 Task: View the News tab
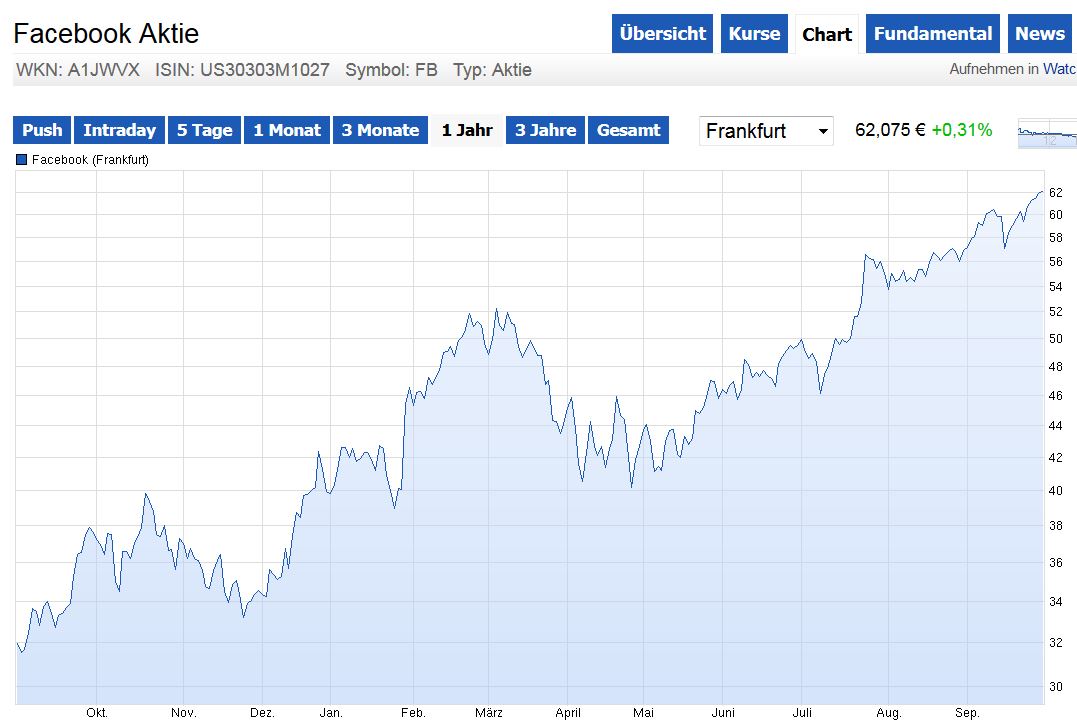(1040, 33)
